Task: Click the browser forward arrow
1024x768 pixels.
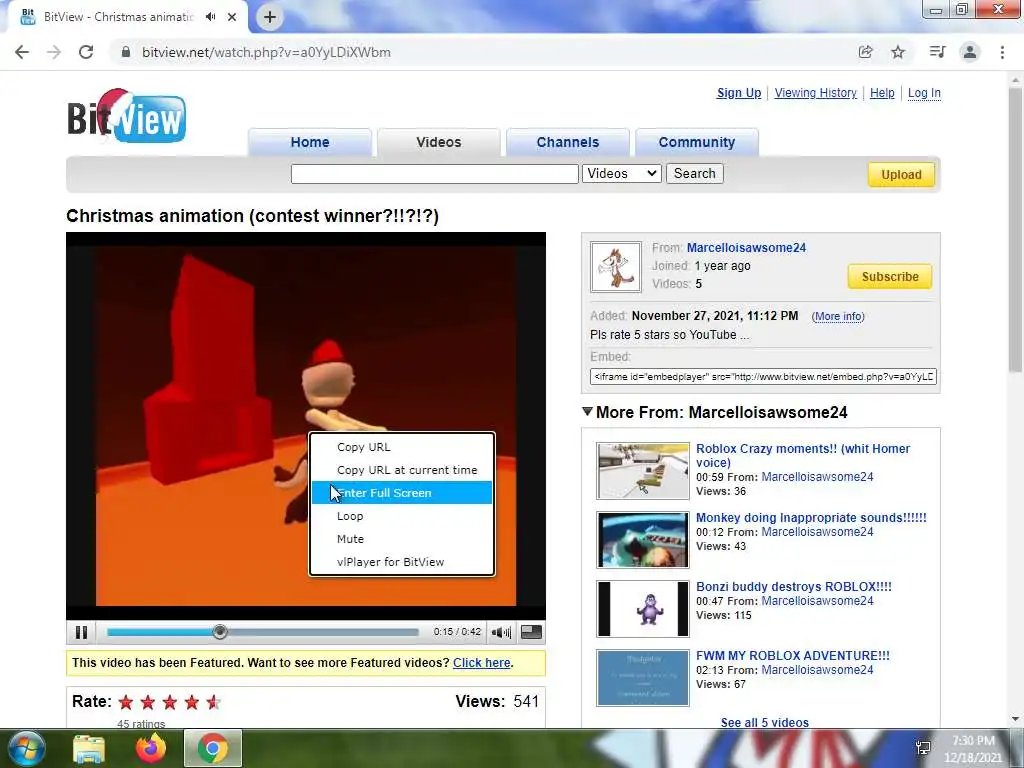Action: (x=54, y=52)
